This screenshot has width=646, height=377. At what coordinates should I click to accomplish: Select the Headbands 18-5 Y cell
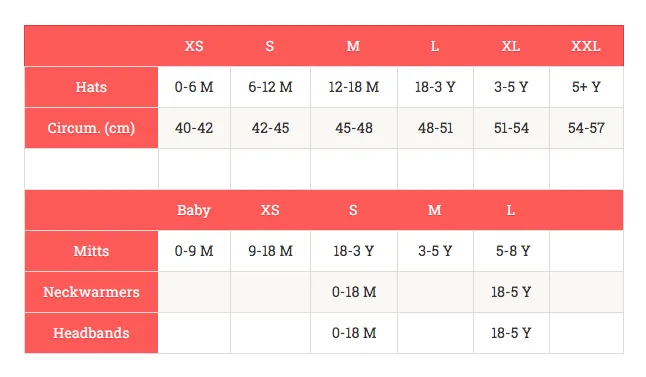(511, 333)
